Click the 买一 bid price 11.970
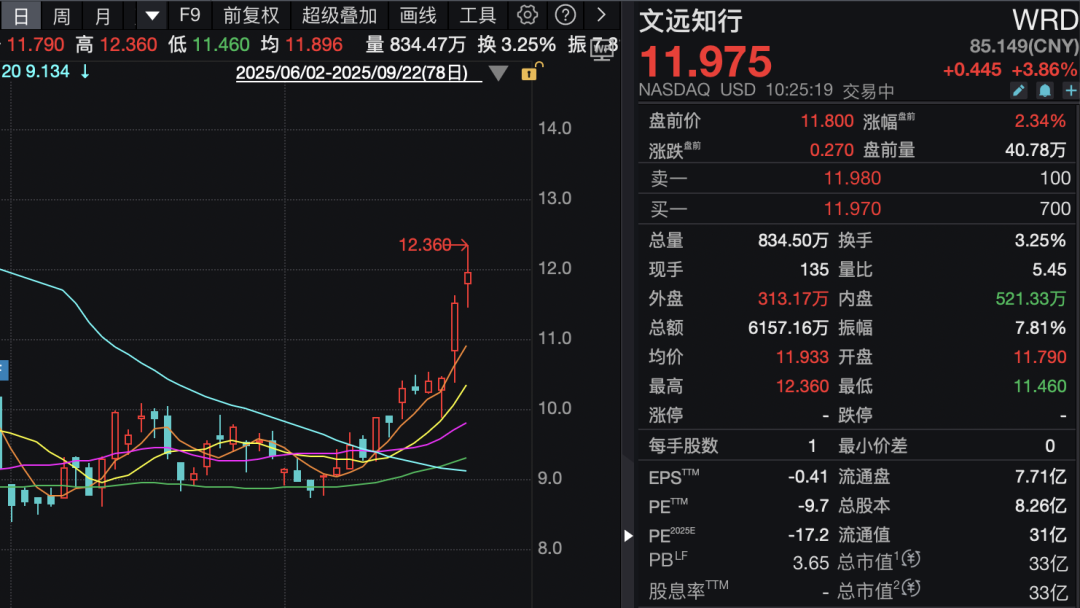1080x608 pixels. [x=852, y=209]
